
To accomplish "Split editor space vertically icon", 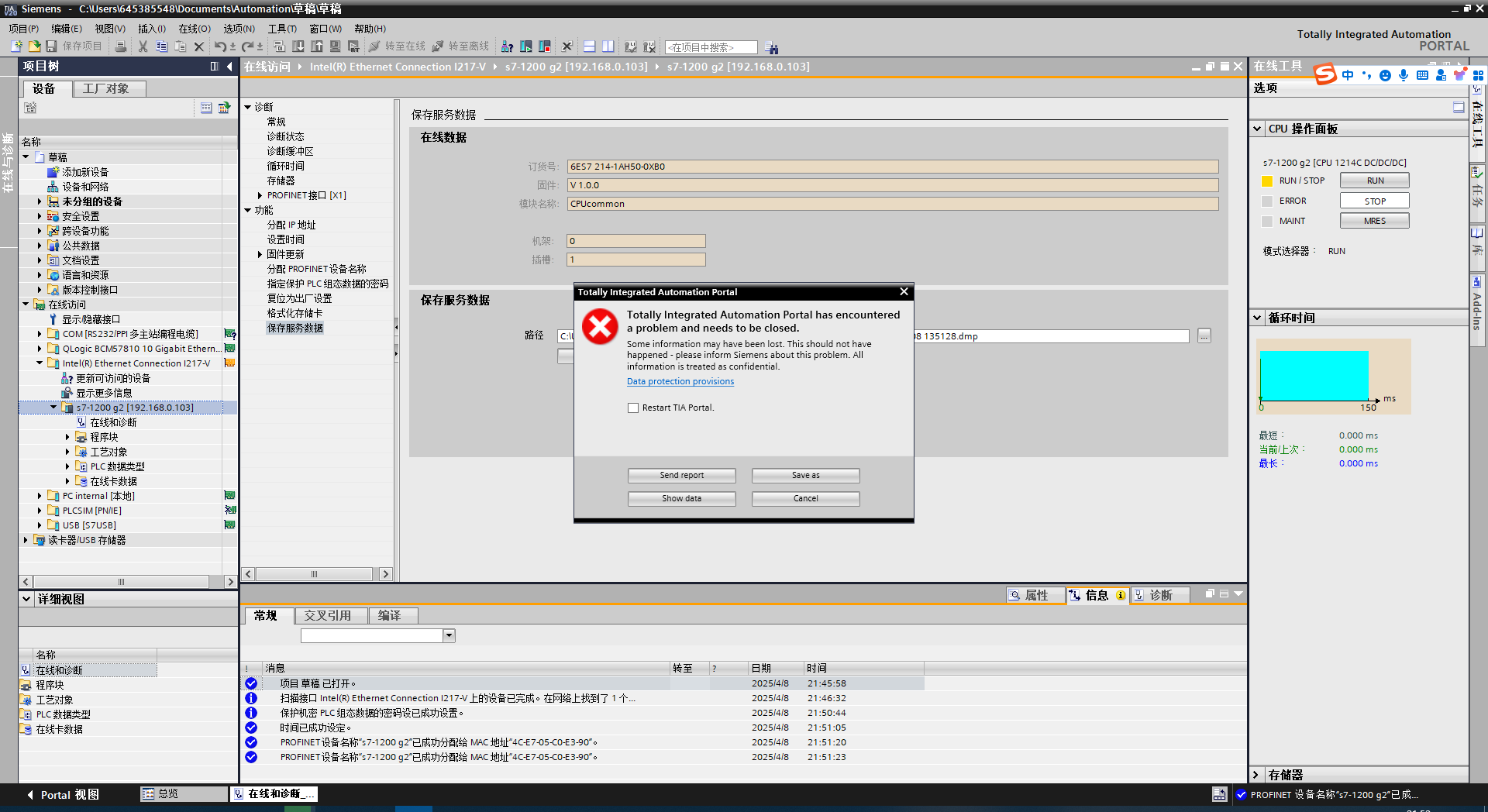I will (608, 46).
